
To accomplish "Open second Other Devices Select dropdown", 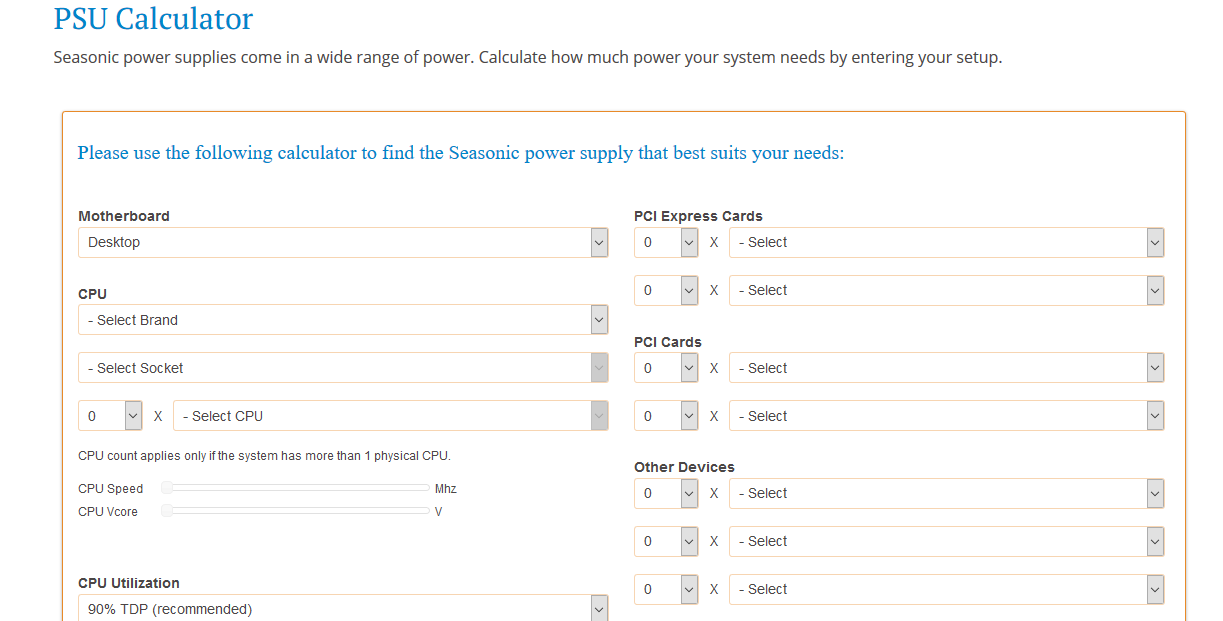I will [x=947, y=541].
